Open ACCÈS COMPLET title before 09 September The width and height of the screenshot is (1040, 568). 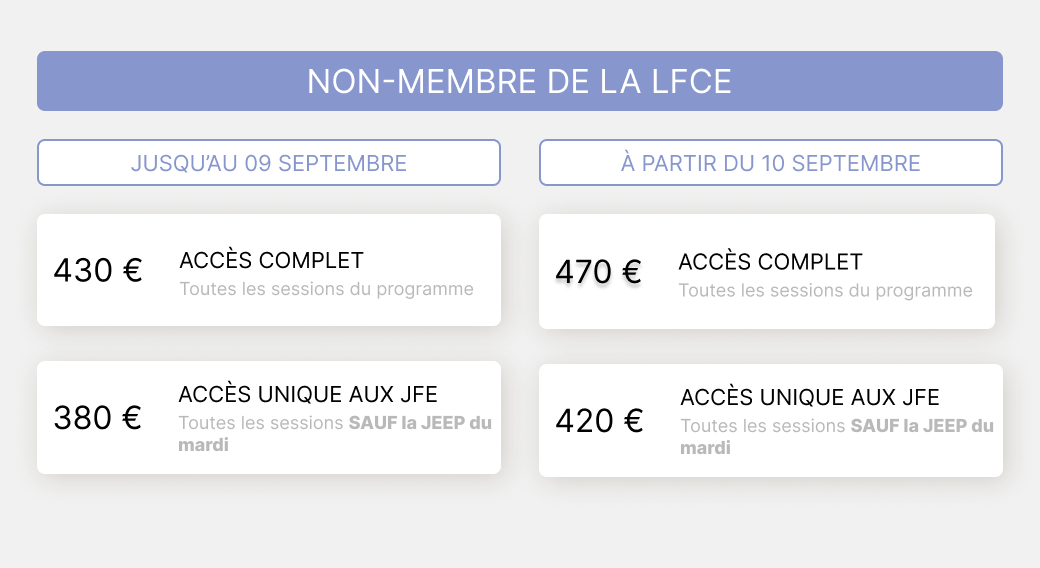[x=271, y=261]
